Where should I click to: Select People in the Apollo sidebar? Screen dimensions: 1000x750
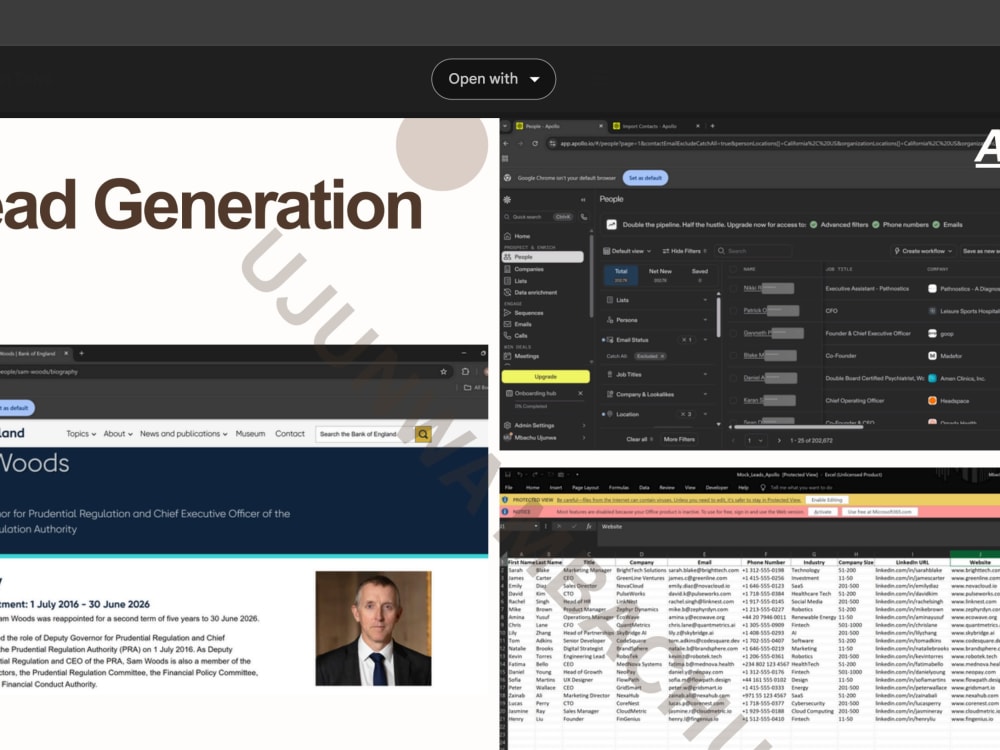point(543,257)
